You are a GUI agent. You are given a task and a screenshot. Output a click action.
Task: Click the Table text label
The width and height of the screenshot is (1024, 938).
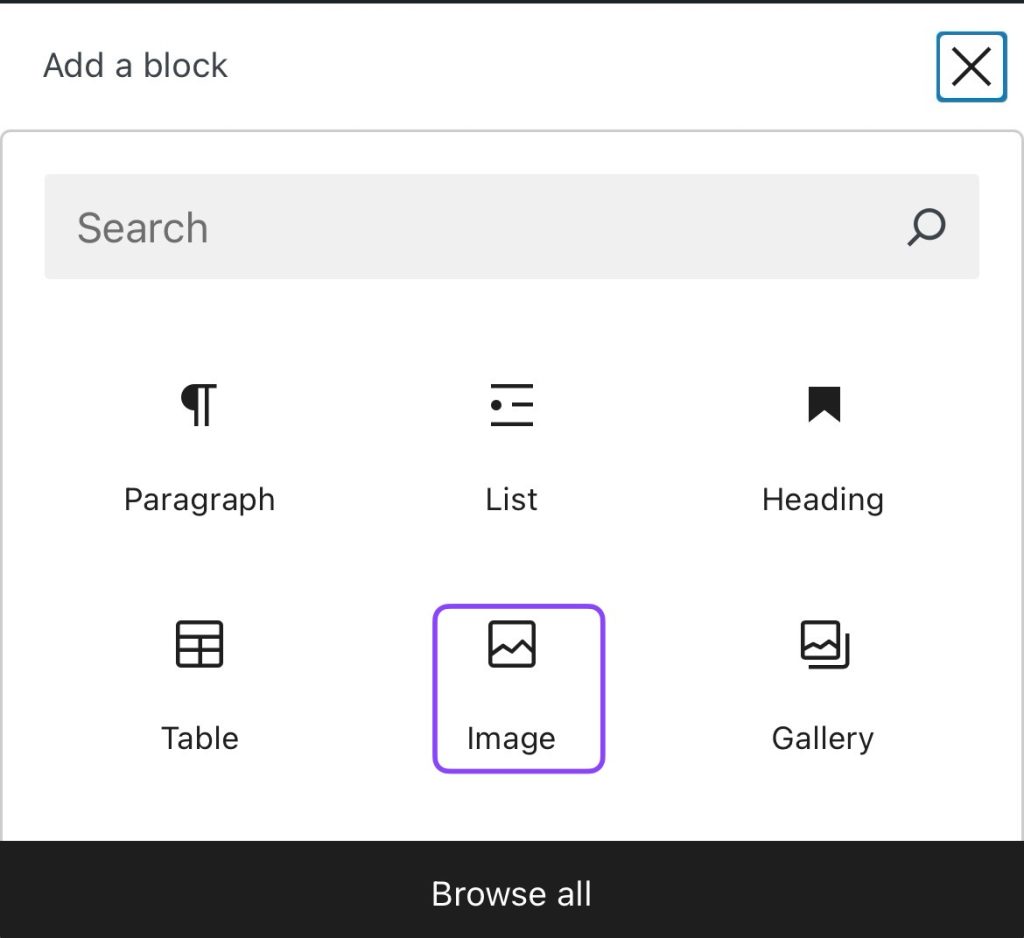click(199, 738)
